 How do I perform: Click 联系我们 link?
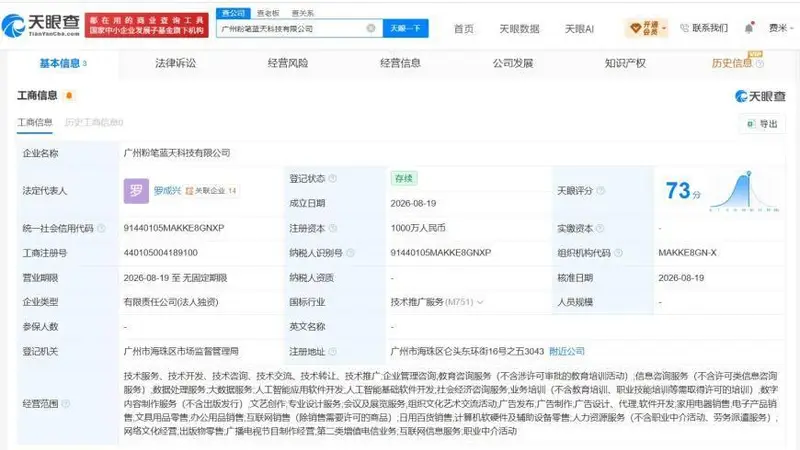pyautogui.click(x=710, y=28)
